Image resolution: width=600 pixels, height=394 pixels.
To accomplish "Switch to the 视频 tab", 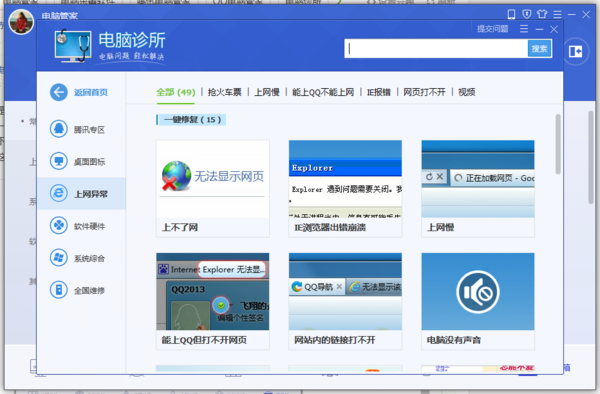I will pyautogui.click(x=466, y=92).
